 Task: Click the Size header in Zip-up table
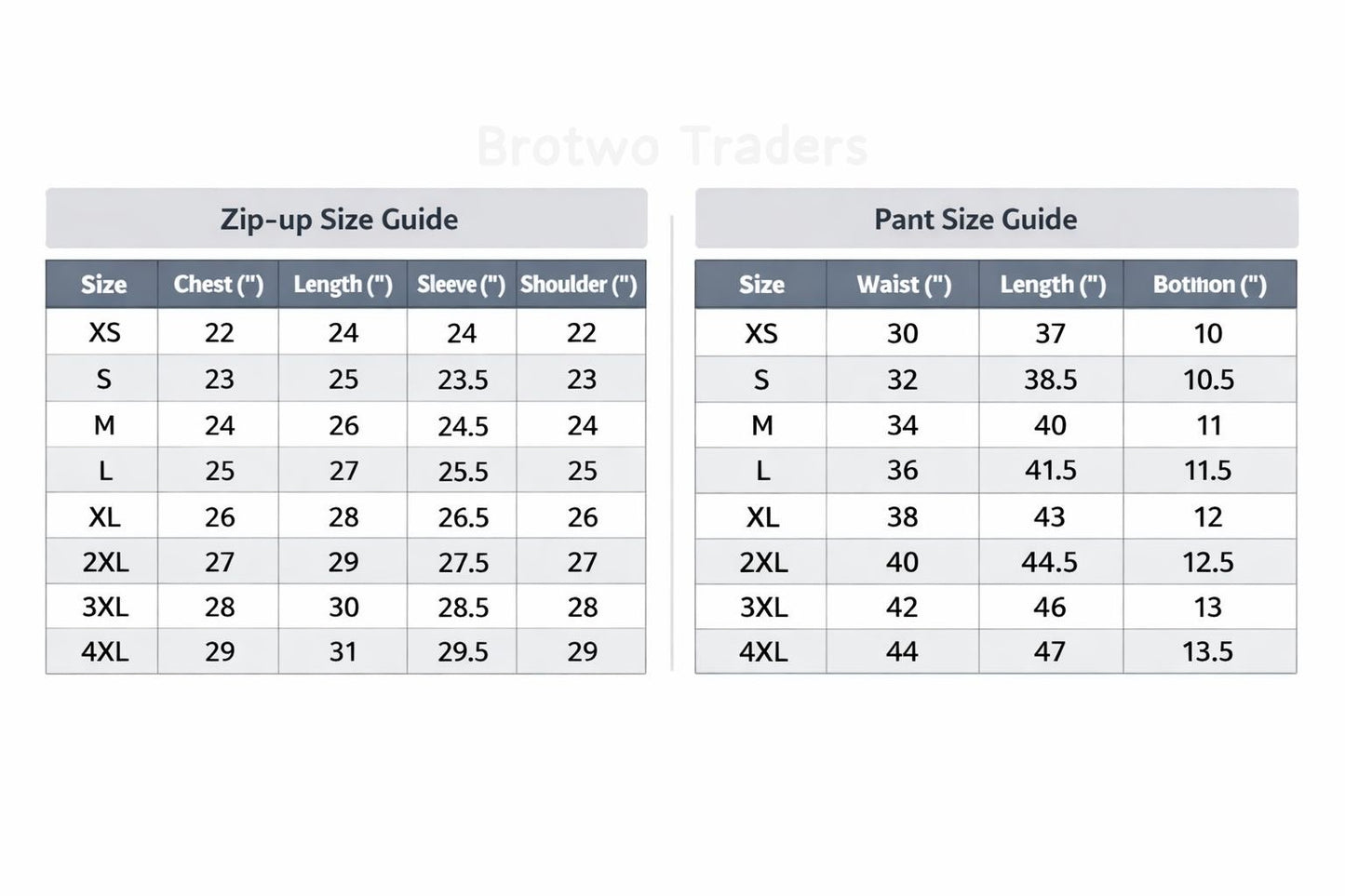click(103, 285)
